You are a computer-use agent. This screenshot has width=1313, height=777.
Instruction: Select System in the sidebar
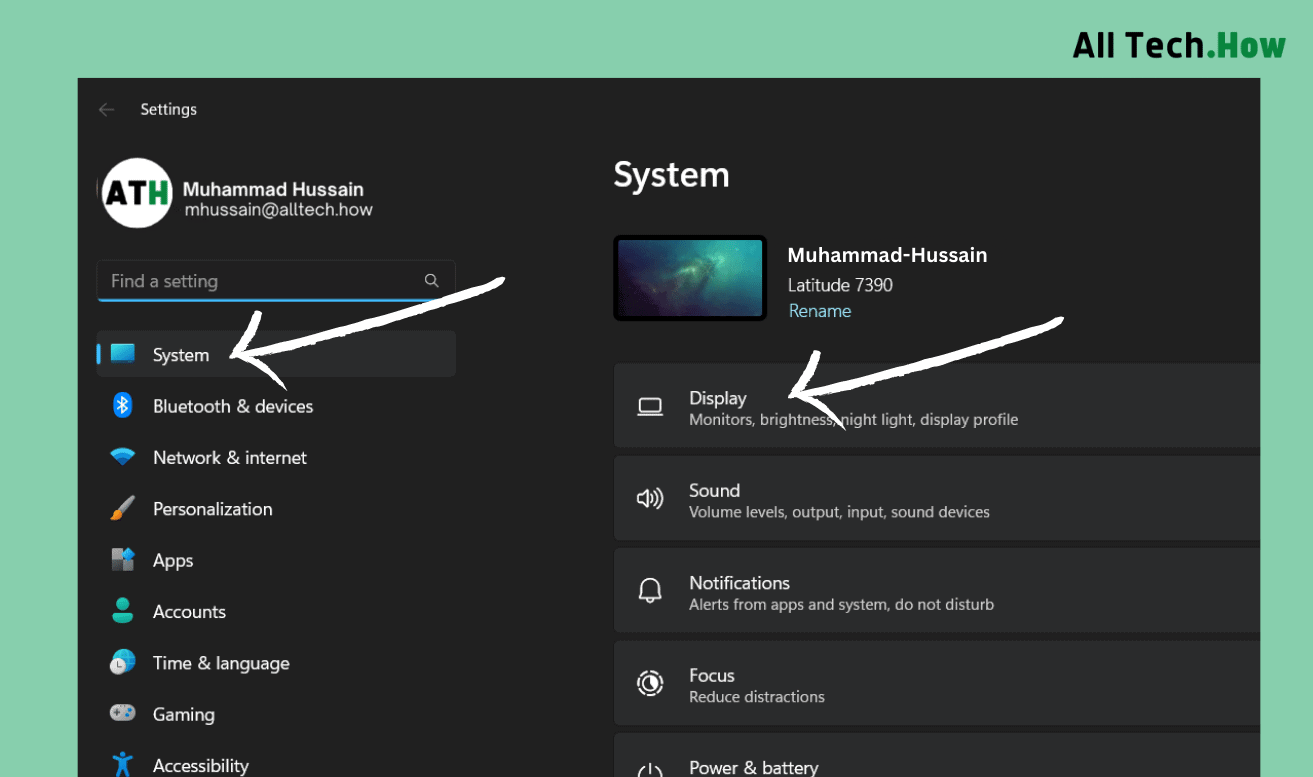pos(180,354)
